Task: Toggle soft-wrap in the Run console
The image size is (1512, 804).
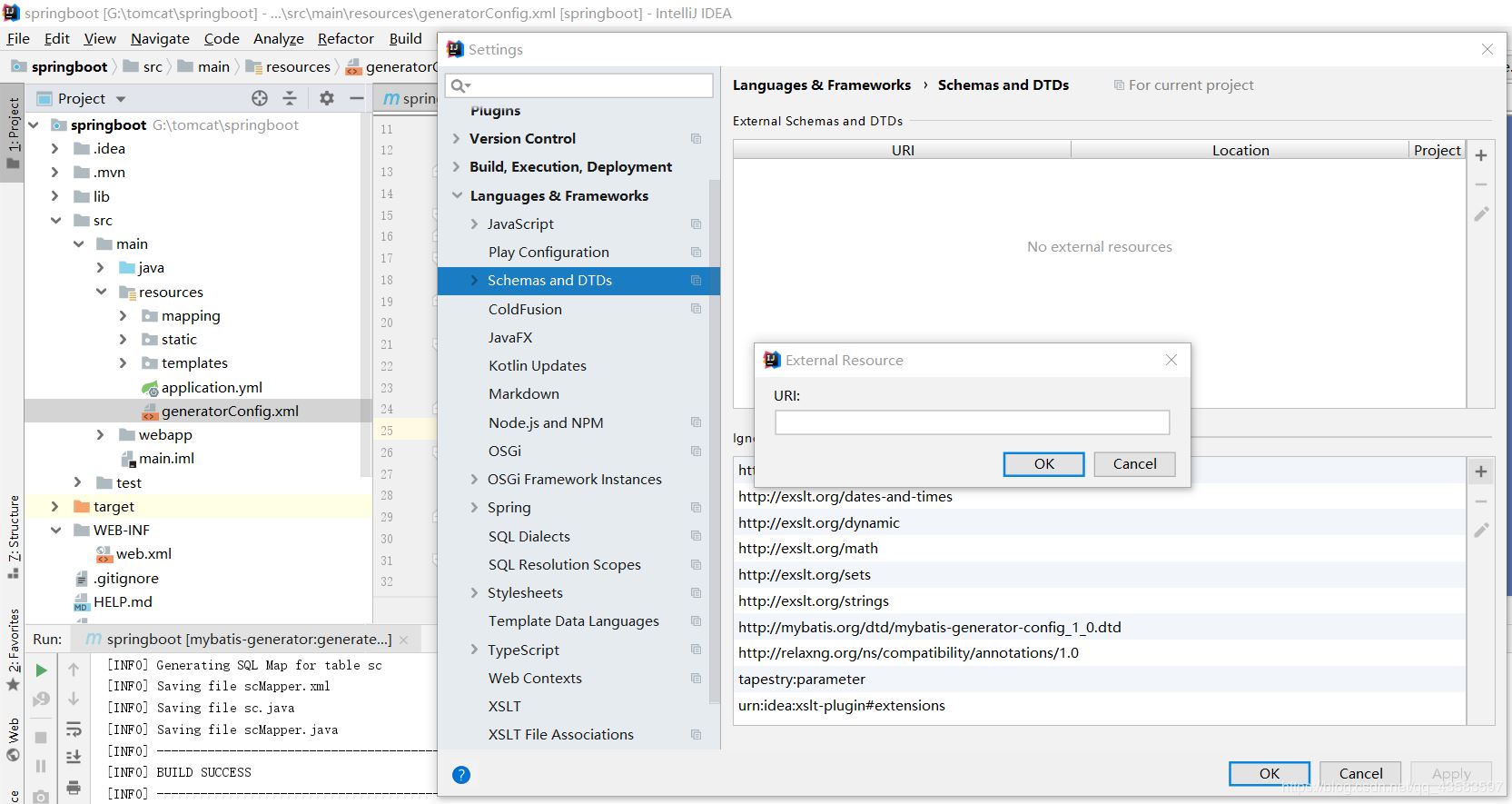Action: click(74, 729)
